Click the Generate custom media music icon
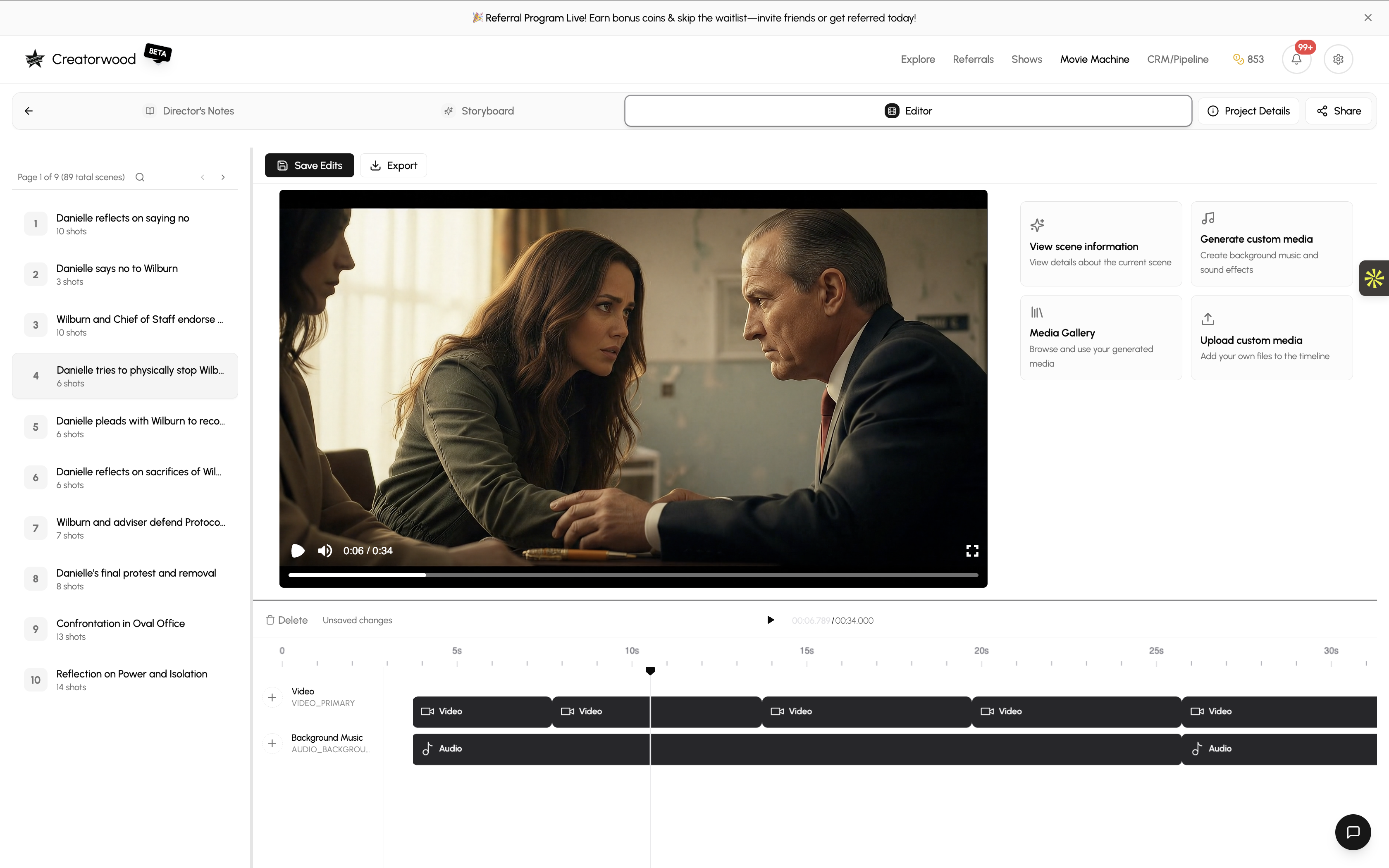Viewport: 1389px width, 868px height. click(x=1208, y=218)
